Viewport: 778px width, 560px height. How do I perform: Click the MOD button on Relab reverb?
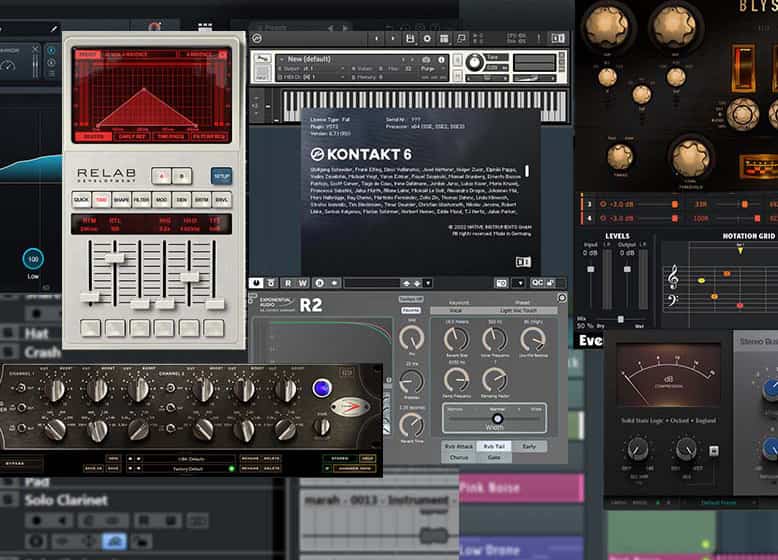click(x=162, y=200)
